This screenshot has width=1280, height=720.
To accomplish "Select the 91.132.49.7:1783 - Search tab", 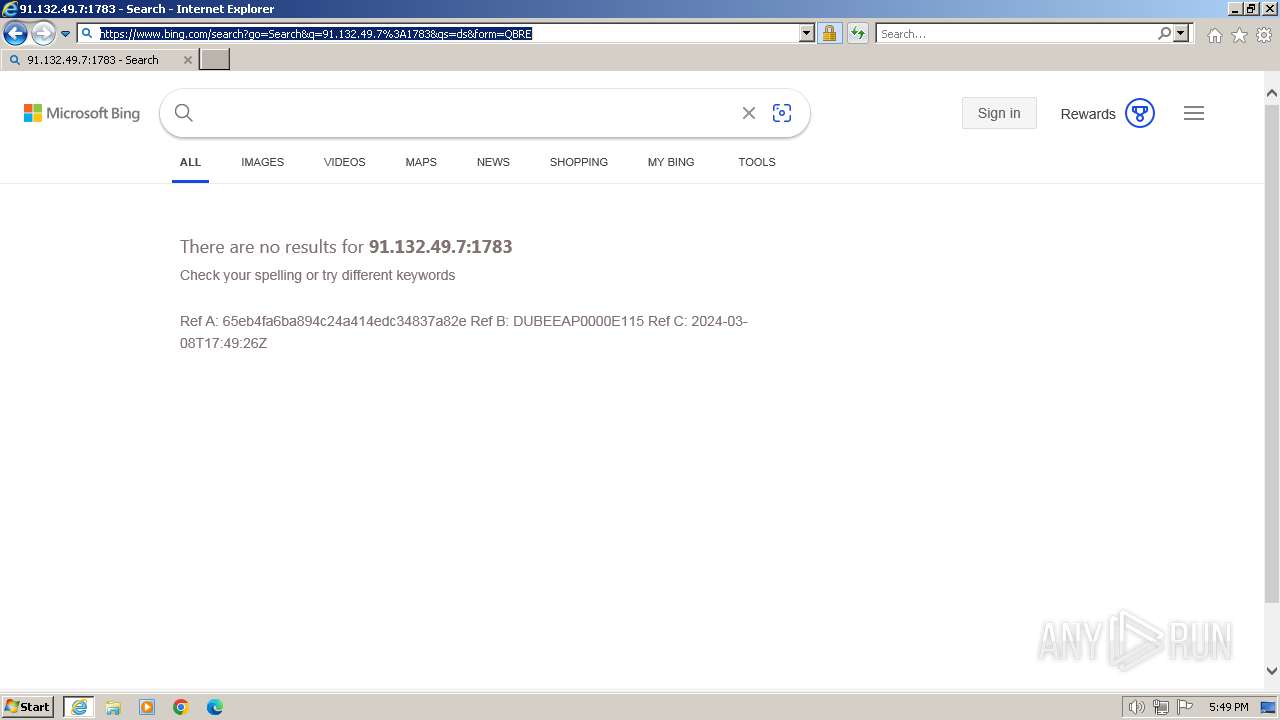I will pyautogui.click(x=99, y=60).
